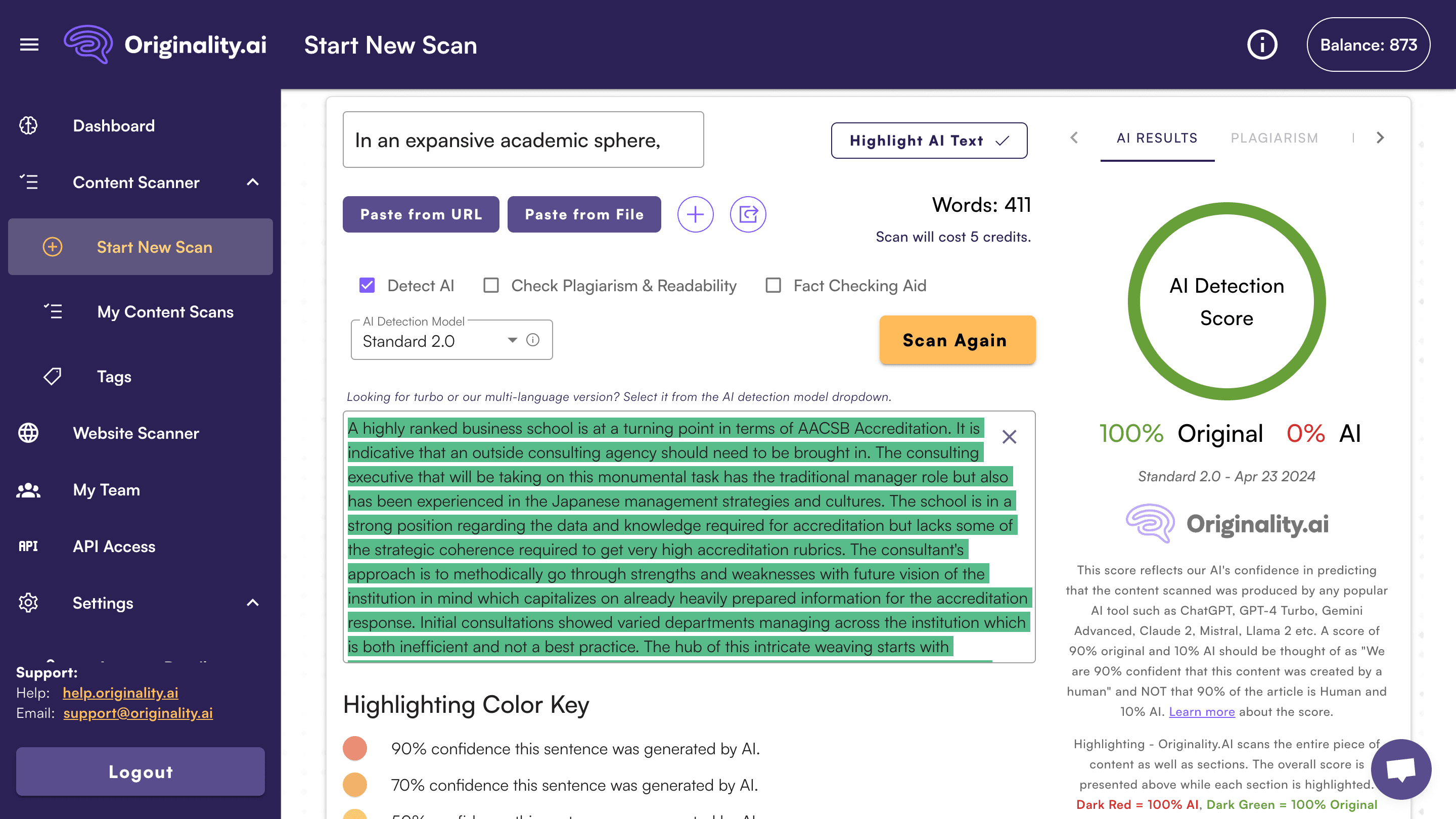The height and width of the screenshot is (819, 1456).
Task: Uncheck the Detect AI checkbox
Action: (367, 286)
